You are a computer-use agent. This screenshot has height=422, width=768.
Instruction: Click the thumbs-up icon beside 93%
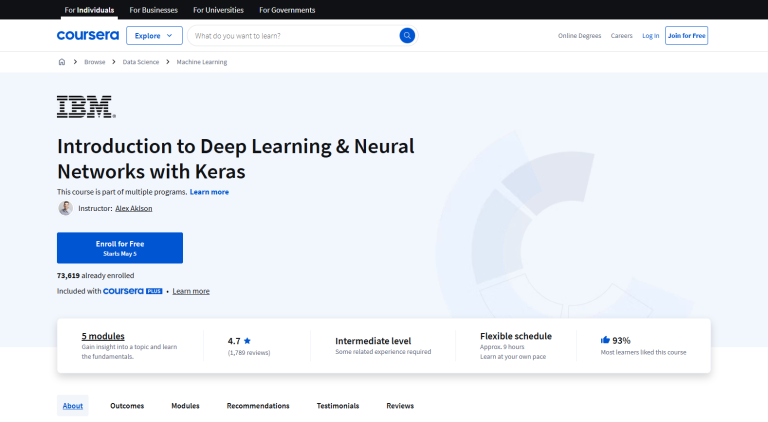pos(605,340)
